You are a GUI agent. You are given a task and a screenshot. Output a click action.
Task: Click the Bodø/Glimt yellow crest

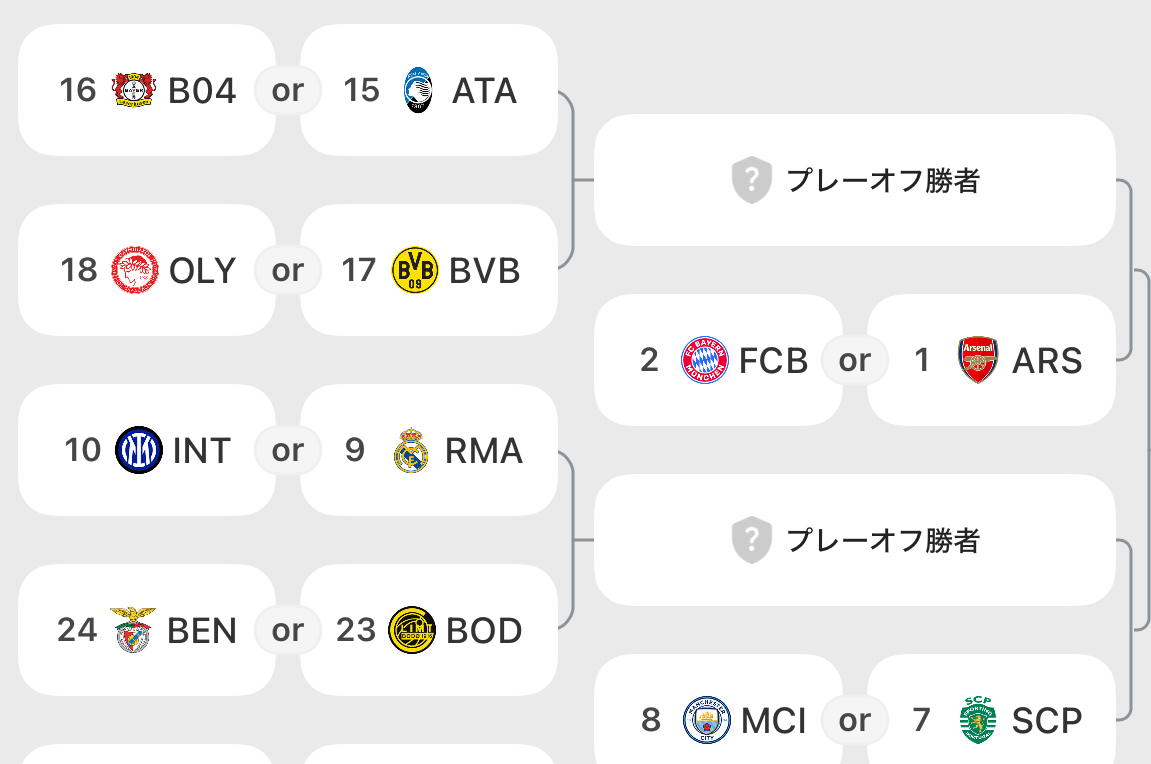point(412,630)
